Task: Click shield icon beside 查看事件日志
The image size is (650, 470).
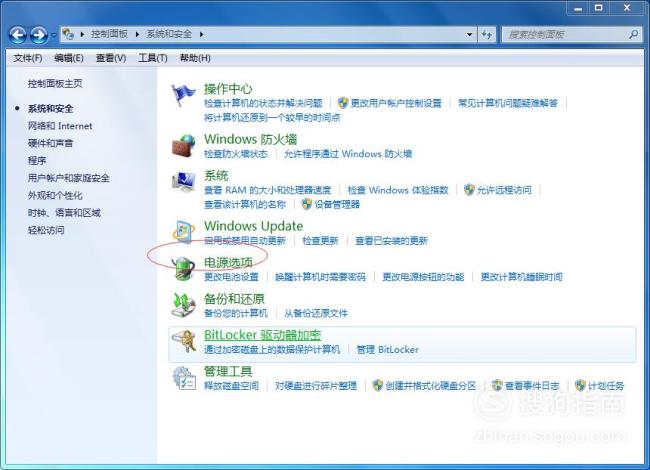Action: pos(497,385)
